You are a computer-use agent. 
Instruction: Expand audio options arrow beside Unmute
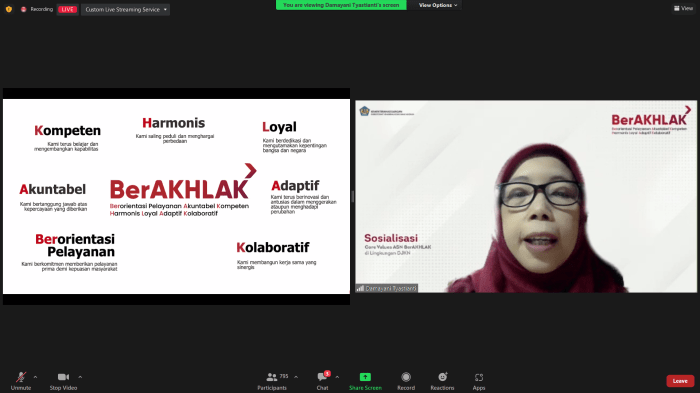coord(35,377)
